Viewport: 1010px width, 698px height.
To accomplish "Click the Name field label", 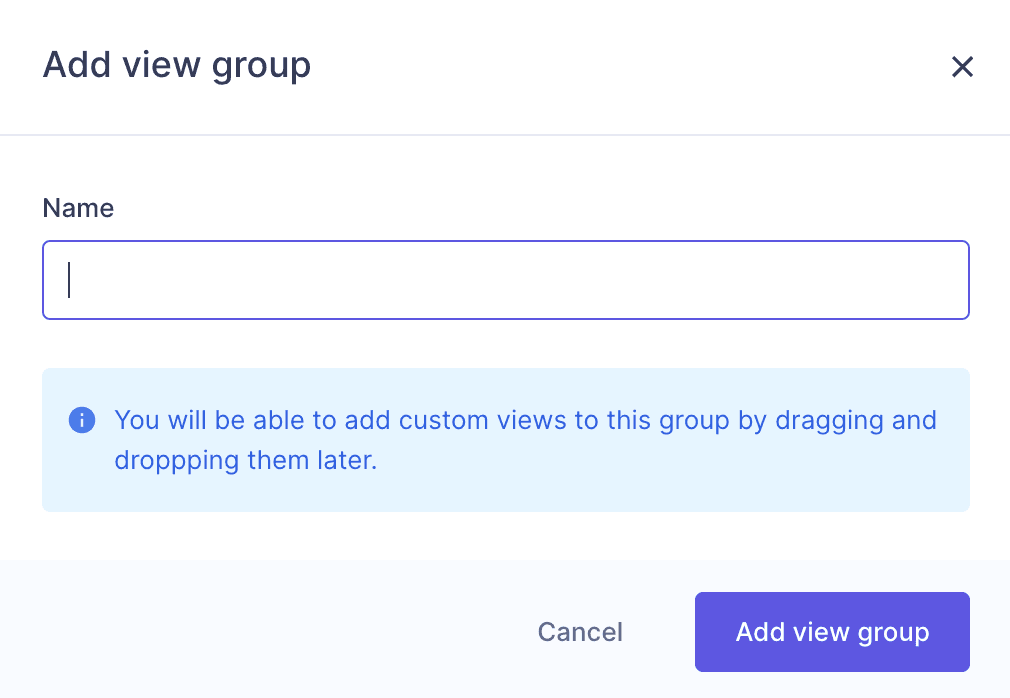I will 78,208.
